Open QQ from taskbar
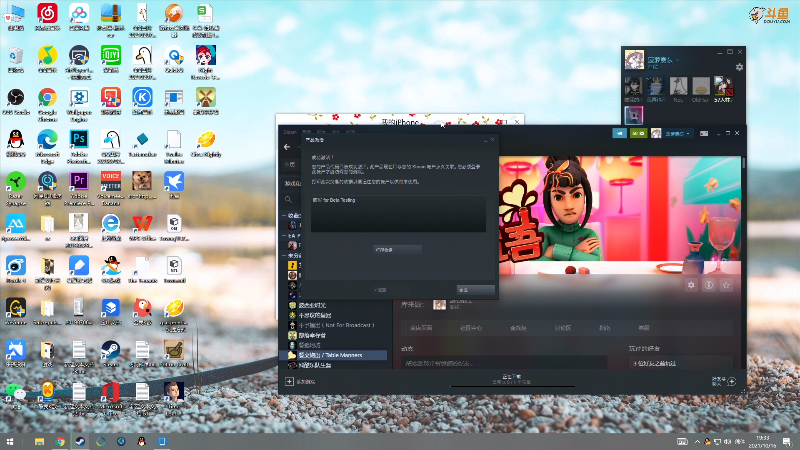Viewport: 800px width, 450px height. (x=142, y=441)
